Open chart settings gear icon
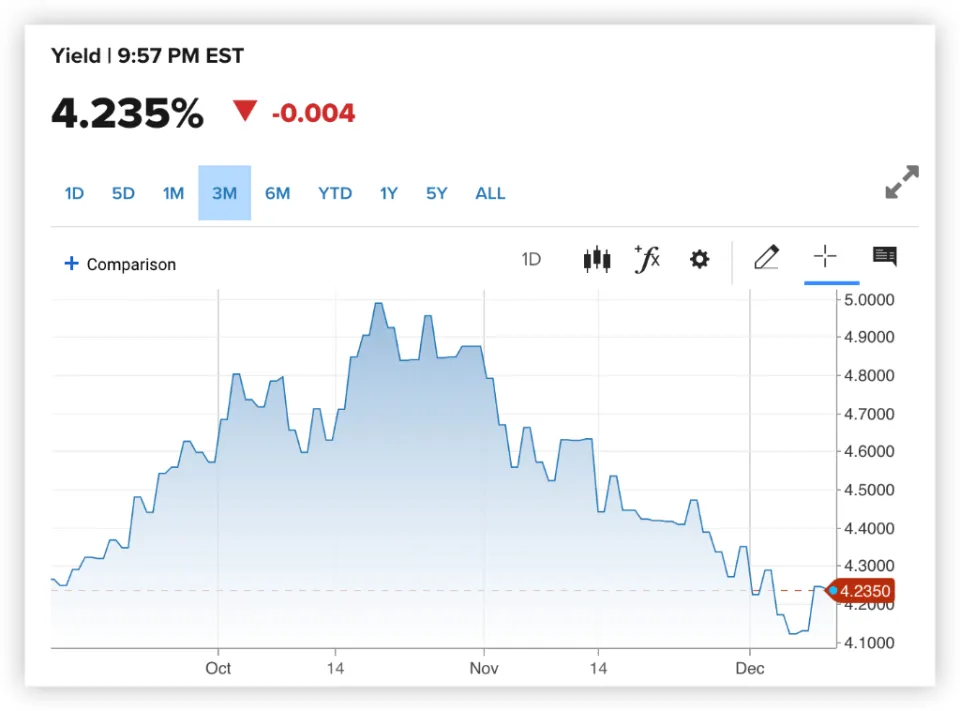This screenshot has width=960, height=711. tap(699, 260)
